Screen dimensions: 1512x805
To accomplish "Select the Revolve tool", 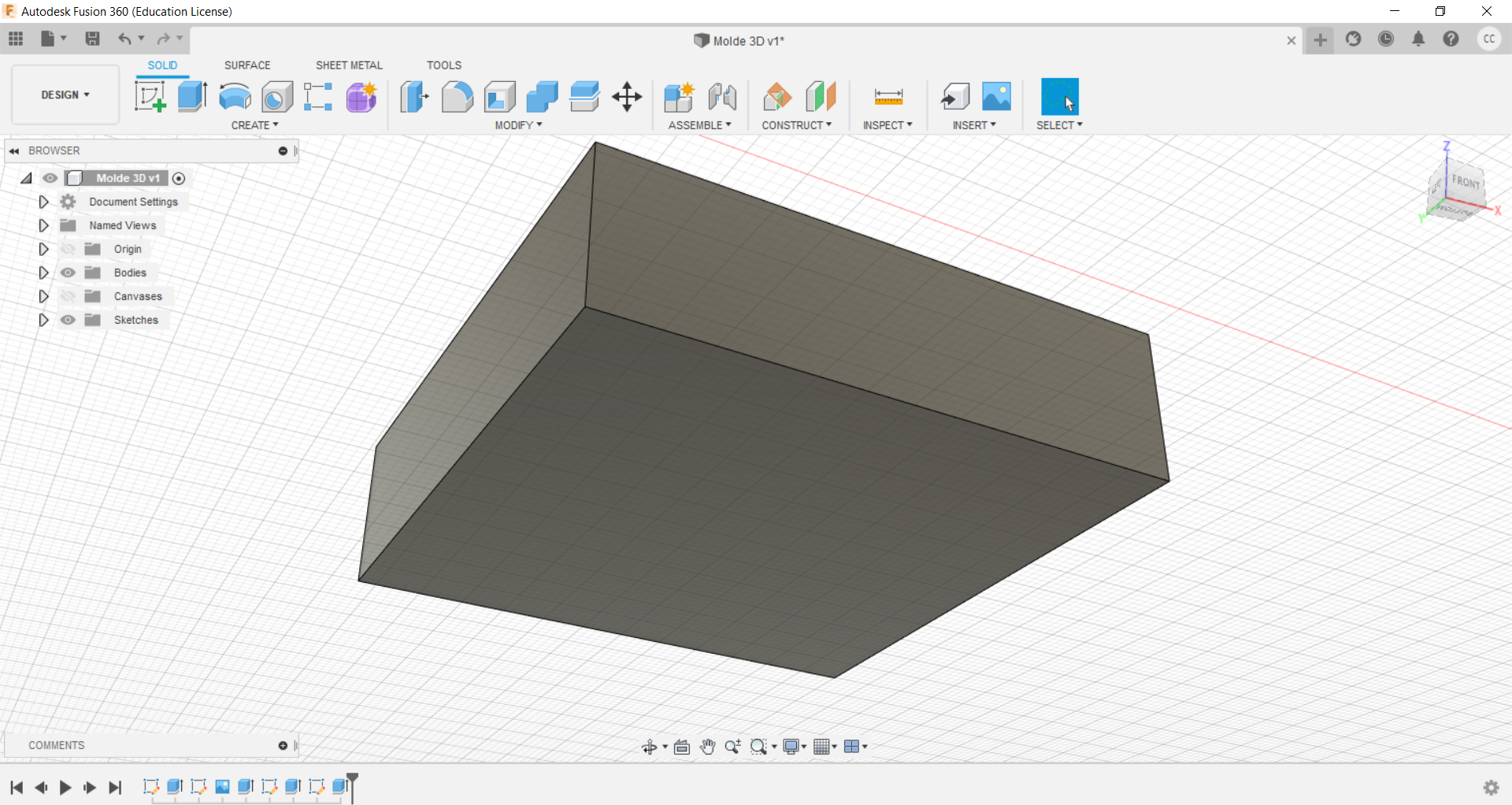I will coord(235,96).
